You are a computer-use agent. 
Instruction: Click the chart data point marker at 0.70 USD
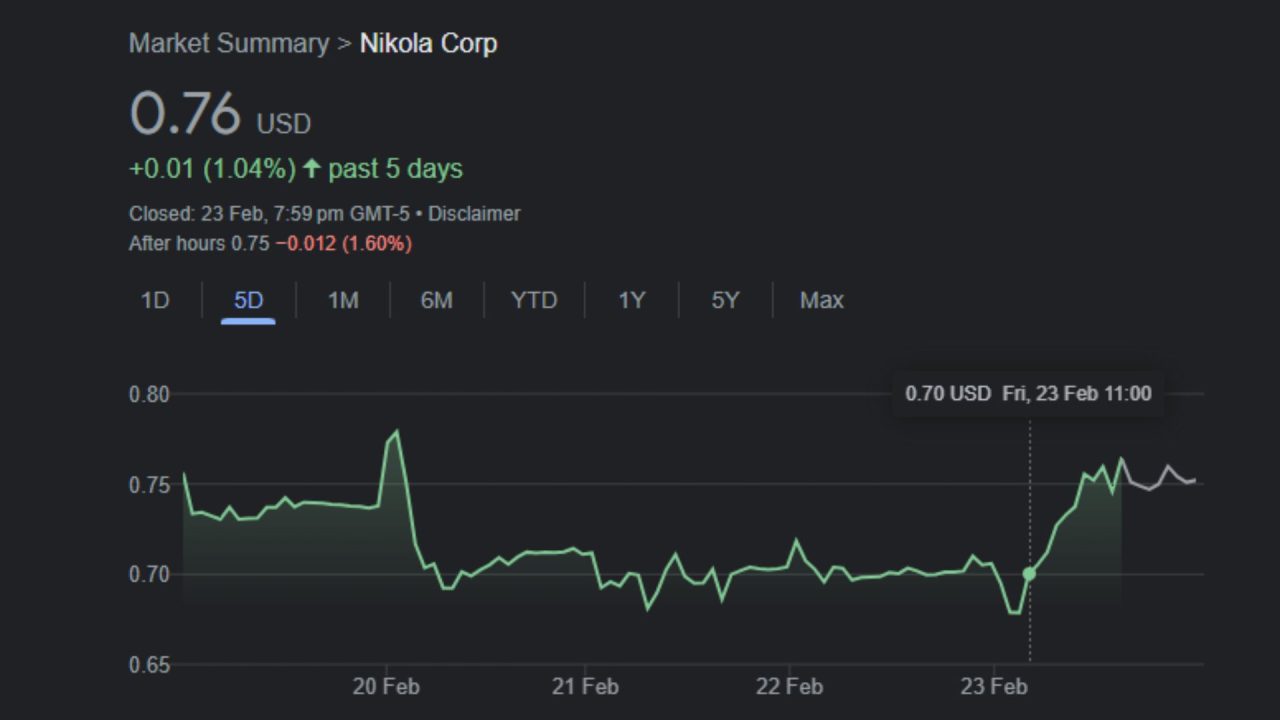click(x=1029, y=574)
